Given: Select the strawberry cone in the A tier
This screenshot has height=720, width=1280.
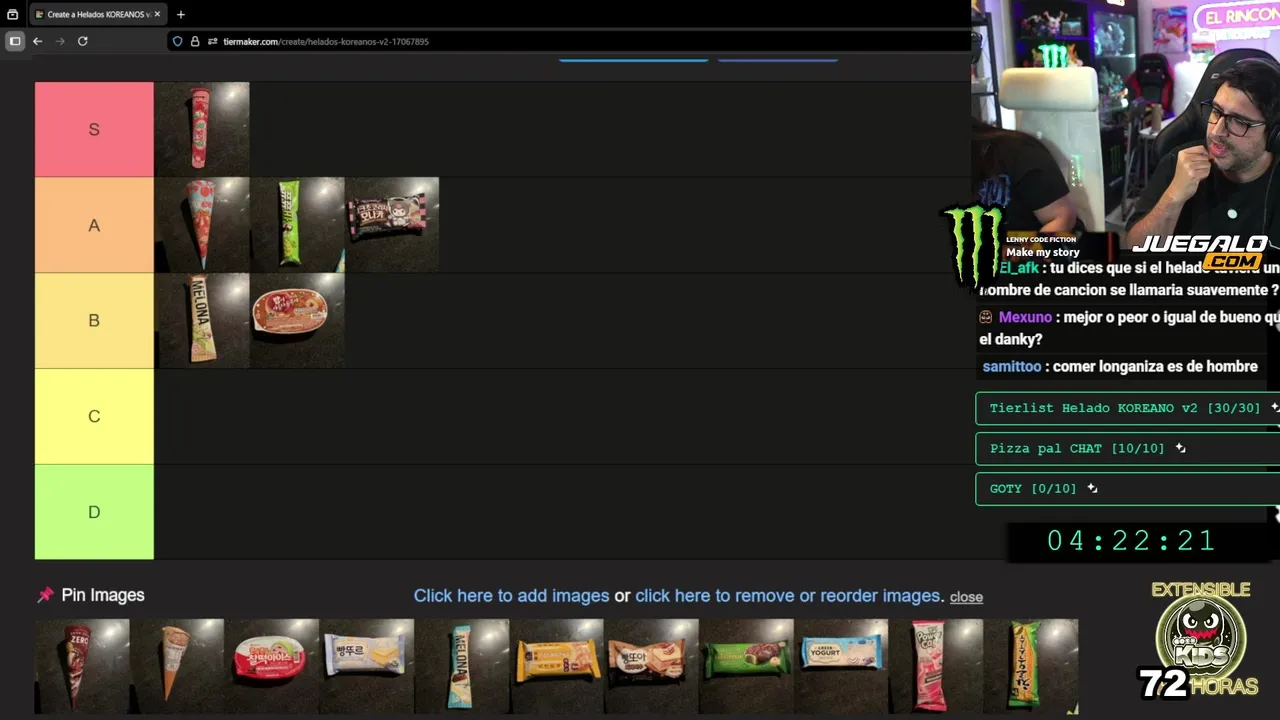Looking at the screenshot, I should [202, 225].
